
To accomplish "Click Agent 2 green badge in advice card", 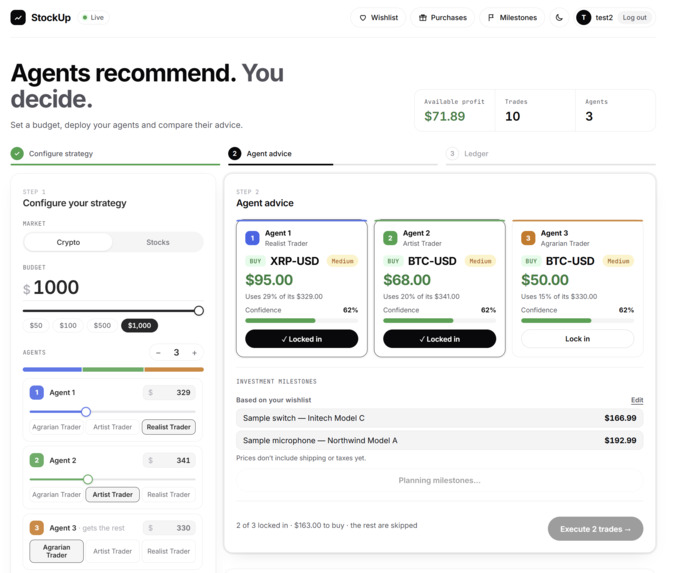I will pyautogui.click(x=390, y=238).
